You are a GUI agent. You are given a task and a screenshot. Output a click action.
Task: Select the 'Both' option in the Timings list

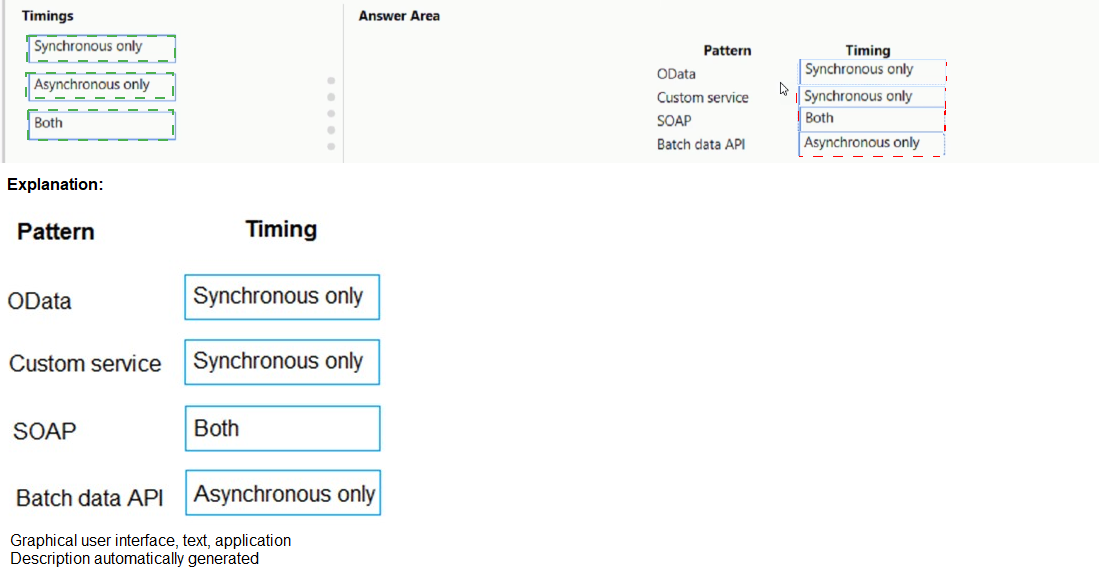pyautogui.click(x=103, y=124)
